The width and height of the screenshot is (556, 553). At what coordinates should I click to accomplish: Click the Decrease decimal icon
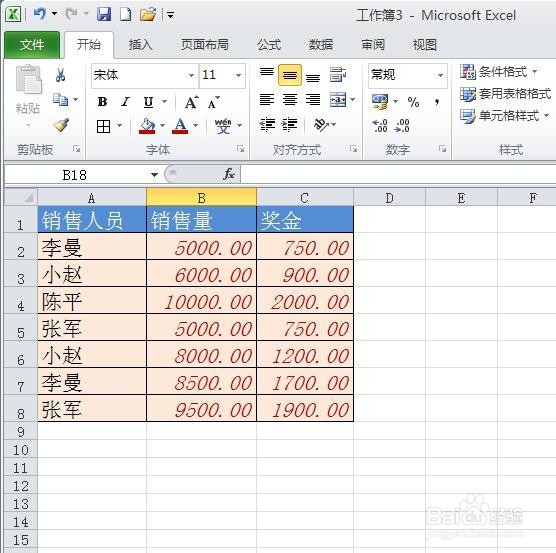(402, 125)
